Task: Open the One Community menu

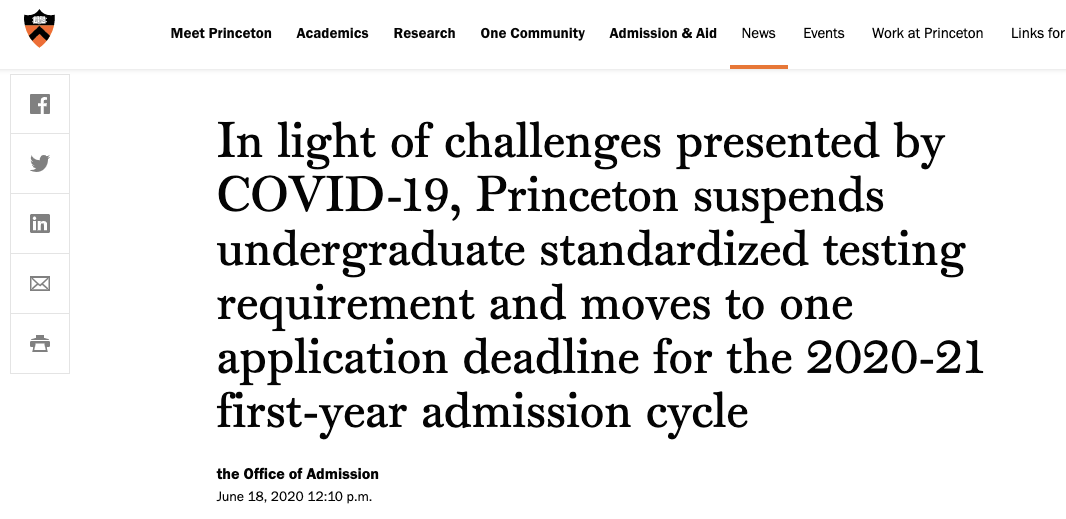Action: tap(532, 33)
